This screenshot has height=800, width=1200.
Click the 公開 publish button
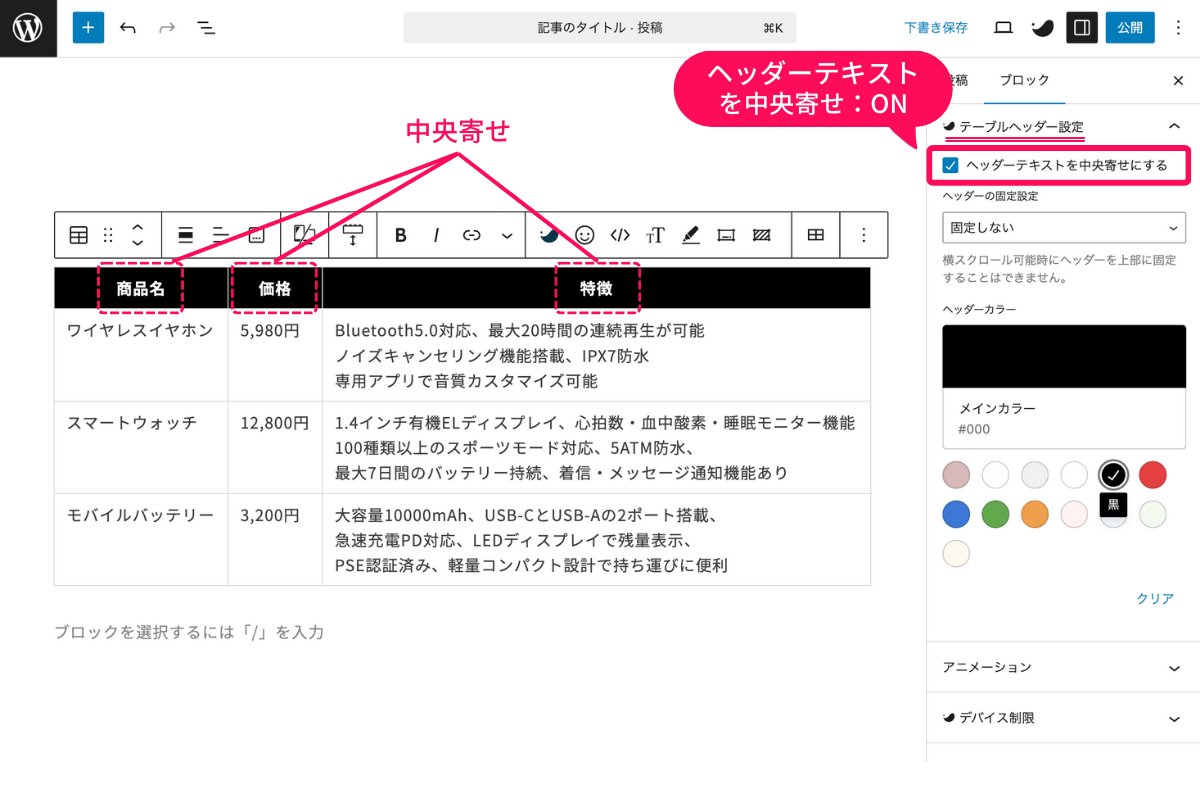pos(1130,27)
